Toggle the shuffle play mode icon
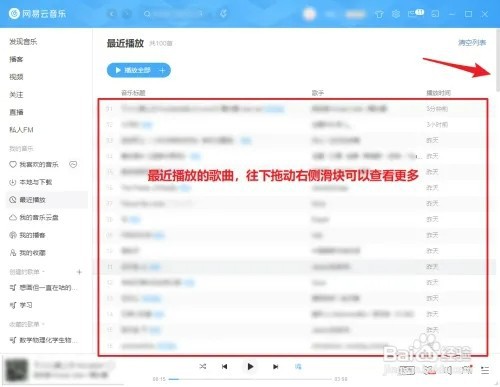The width and height of the screenshot is (500, 387). (x=203, y=366)
